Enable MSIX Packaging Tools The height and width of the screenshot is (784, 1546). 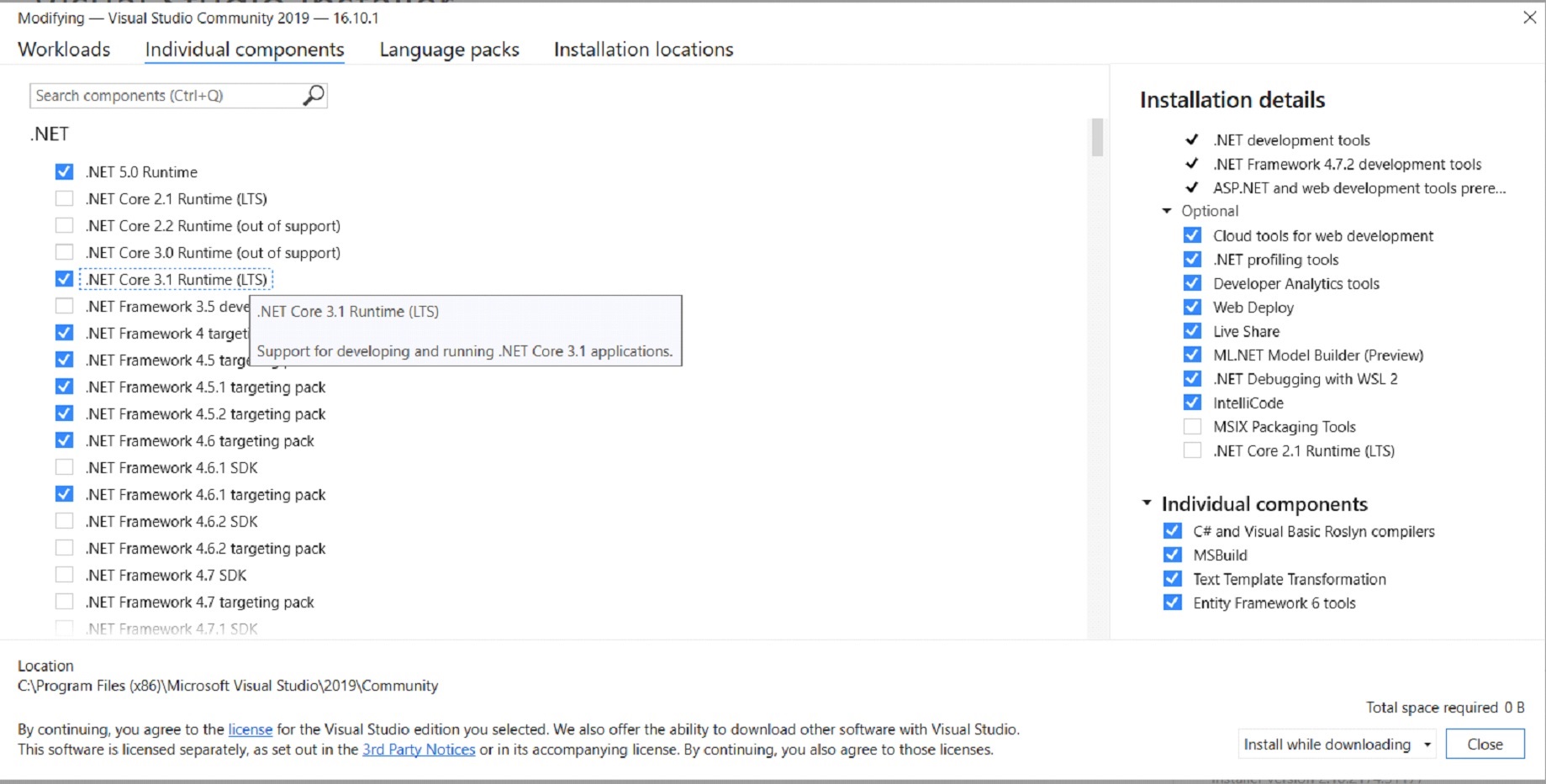(x=1192, y=427)
